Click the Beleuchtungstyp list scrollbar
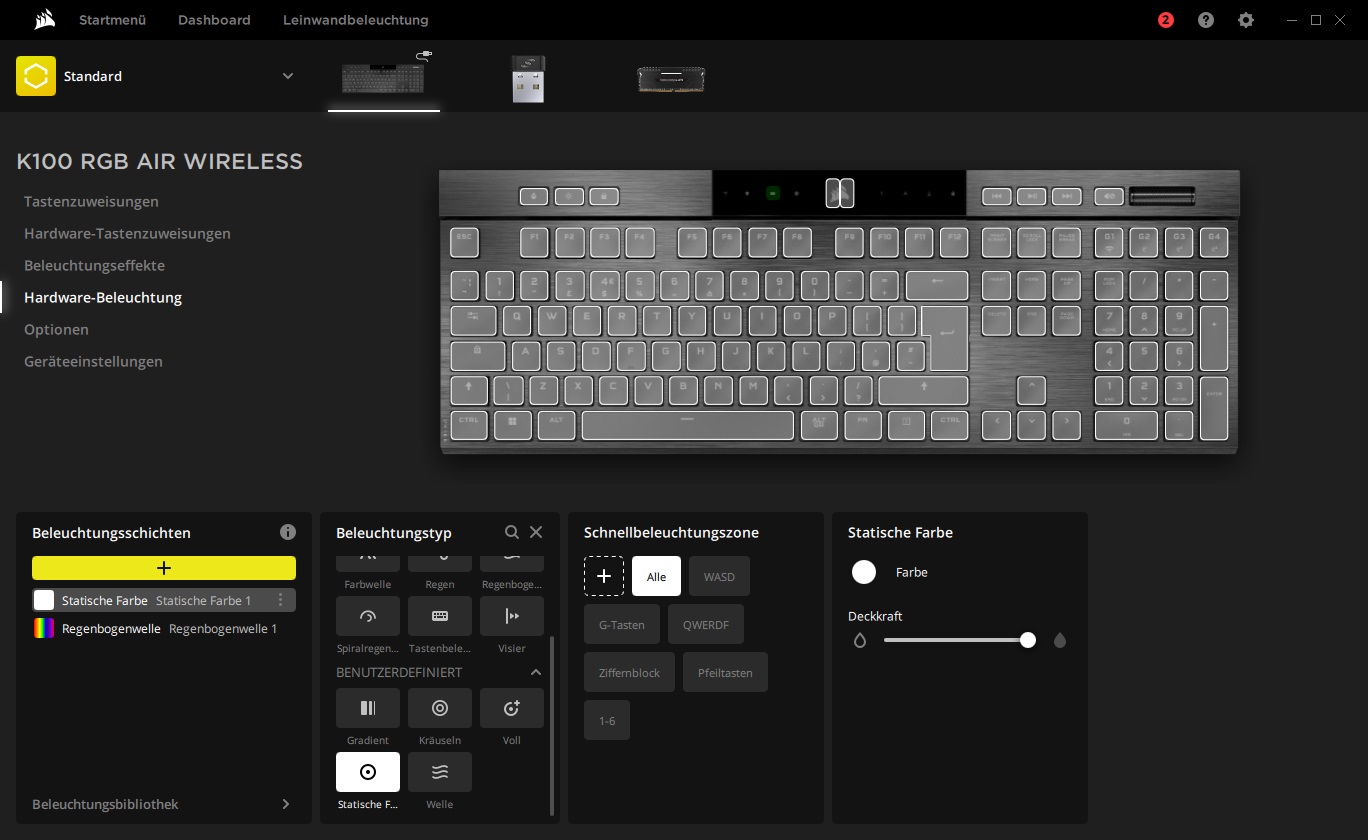Screen dimensions: 1368x840 [x=552, y=725]
